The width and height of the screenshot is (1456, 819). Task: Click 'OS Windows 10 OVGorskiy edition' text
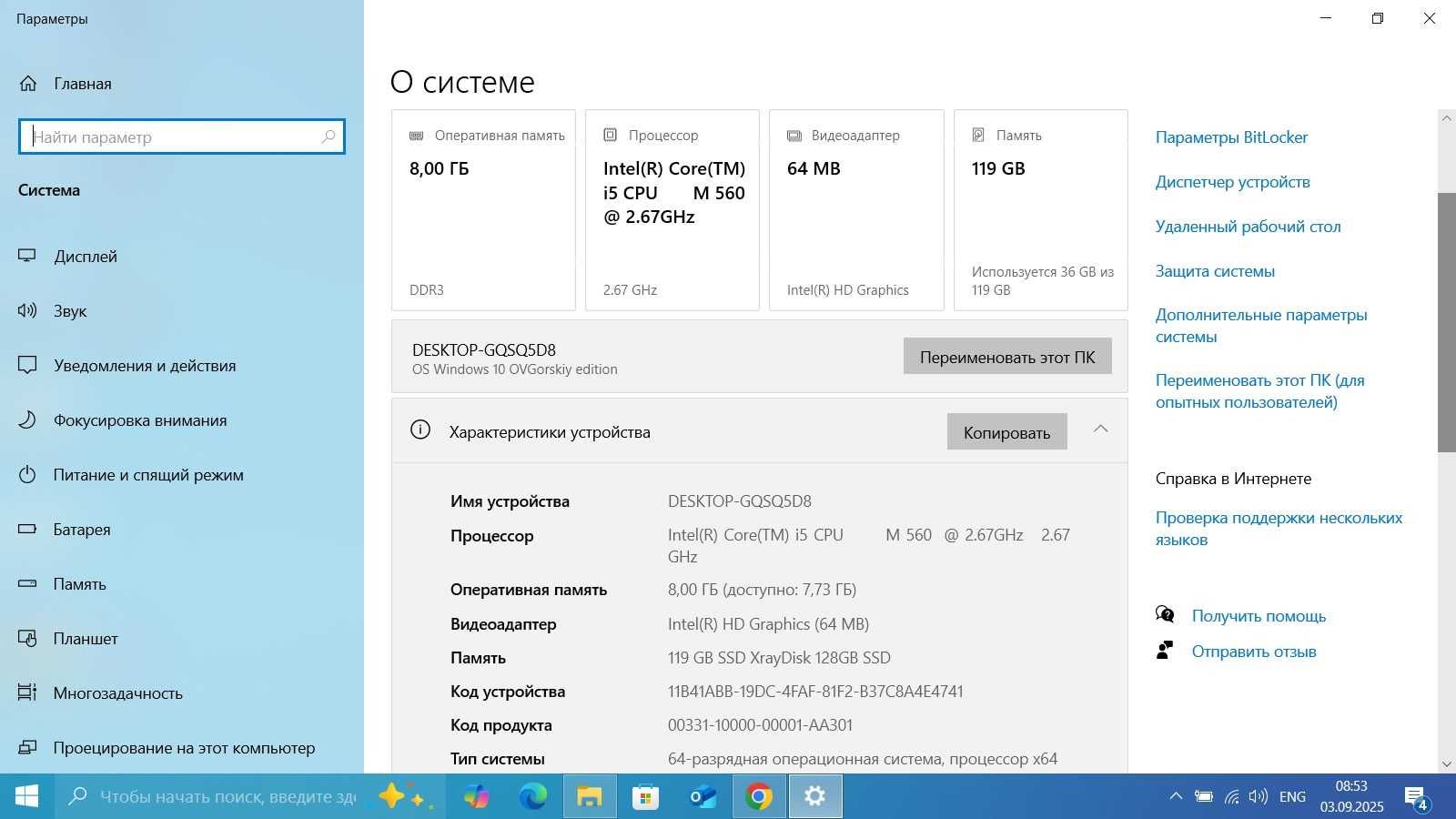coord(515,369)
